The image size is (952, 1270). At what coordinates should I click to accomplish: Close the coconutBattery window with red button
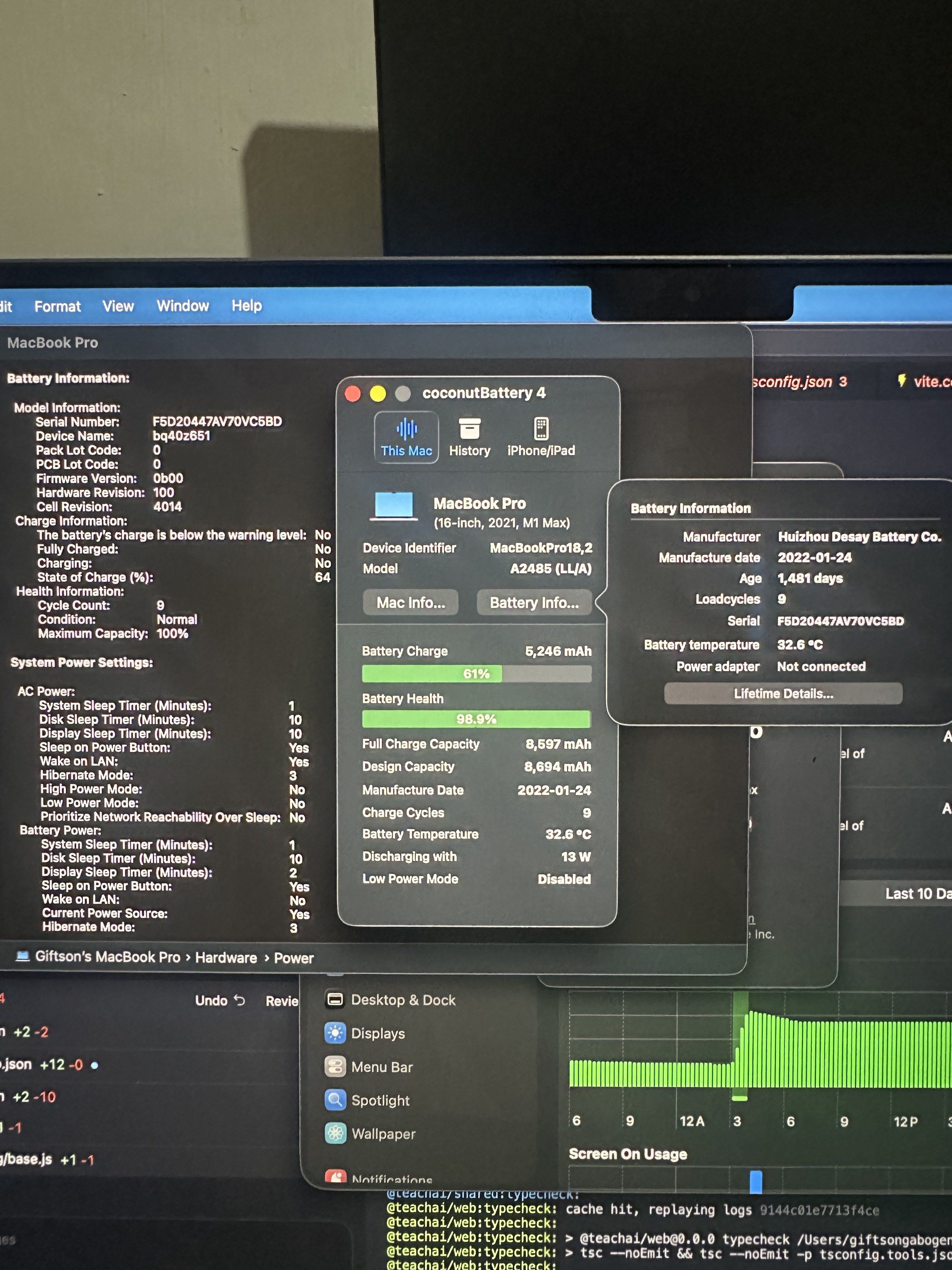coord(353,393)
